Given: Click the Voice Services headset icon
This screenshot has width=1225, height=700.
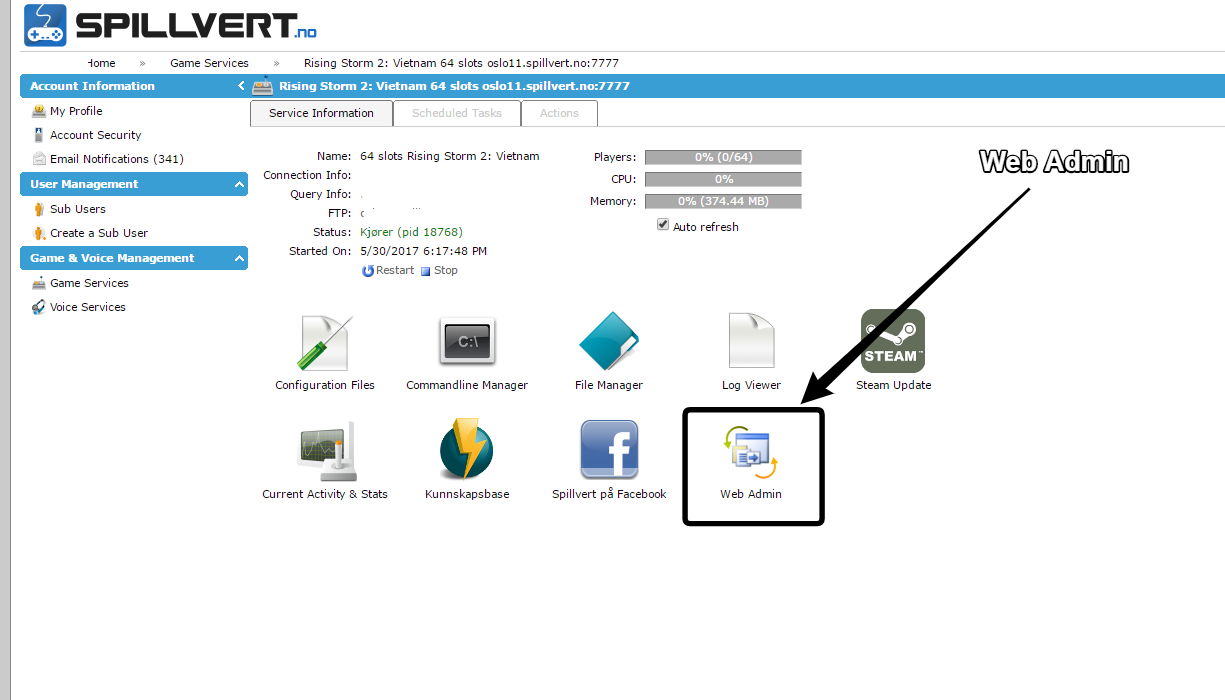Looking at the screenshot, I should (39, 307).
